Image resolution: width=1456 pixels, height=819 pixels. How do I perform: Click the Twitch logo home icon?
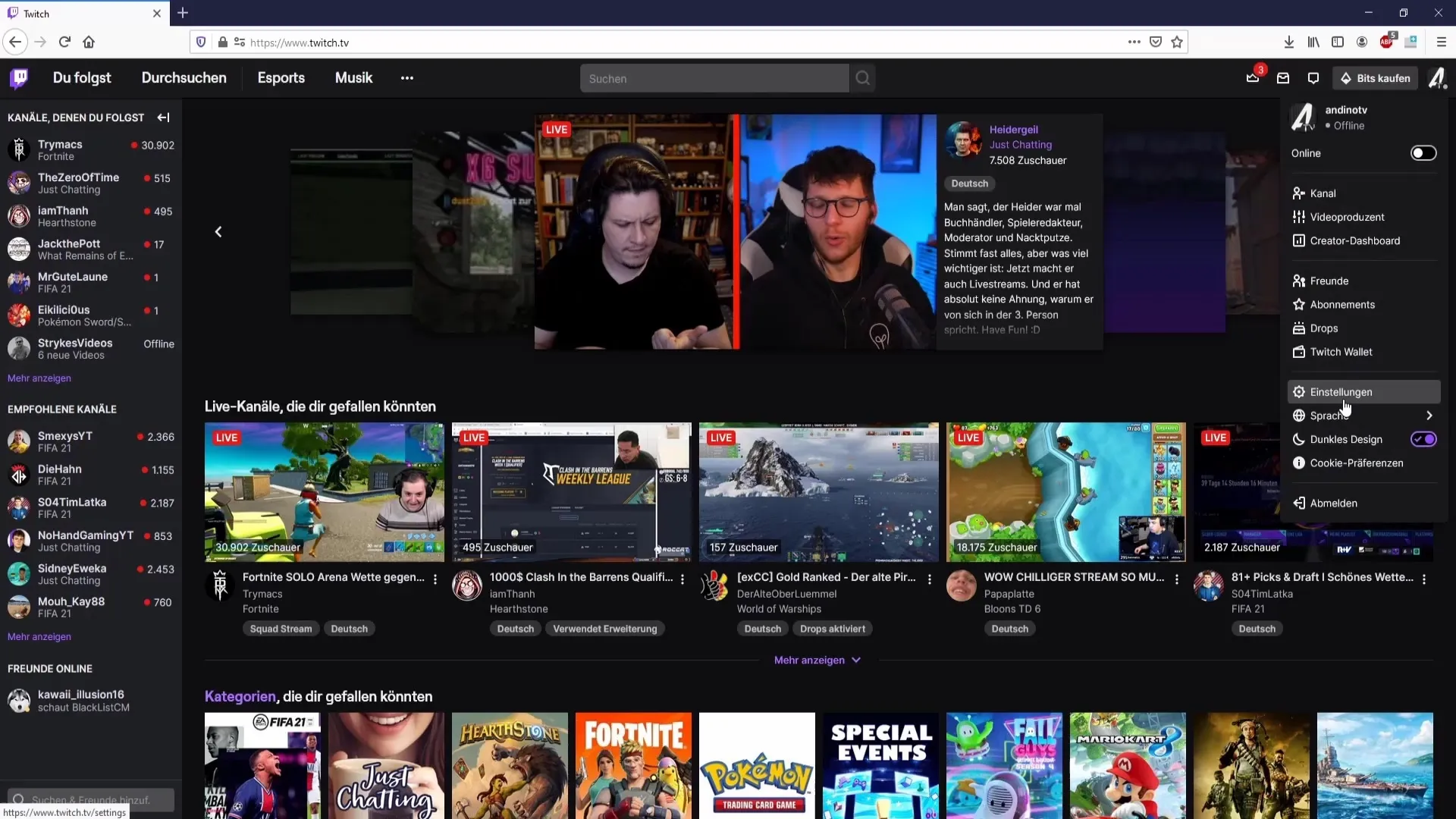[x=19, y=78]
